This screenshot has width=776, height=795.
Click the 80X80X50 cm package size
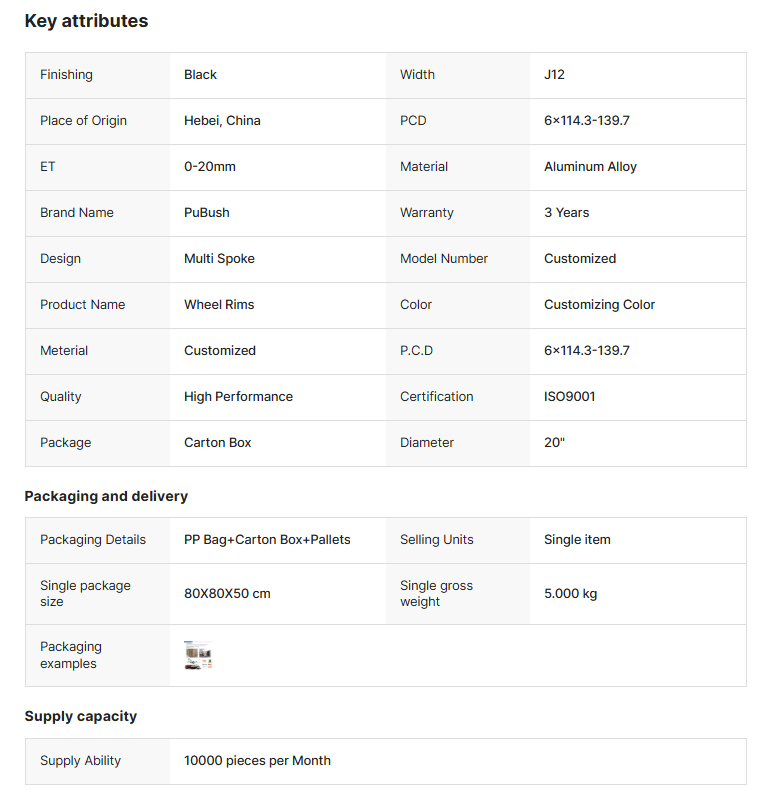[227, 594]
